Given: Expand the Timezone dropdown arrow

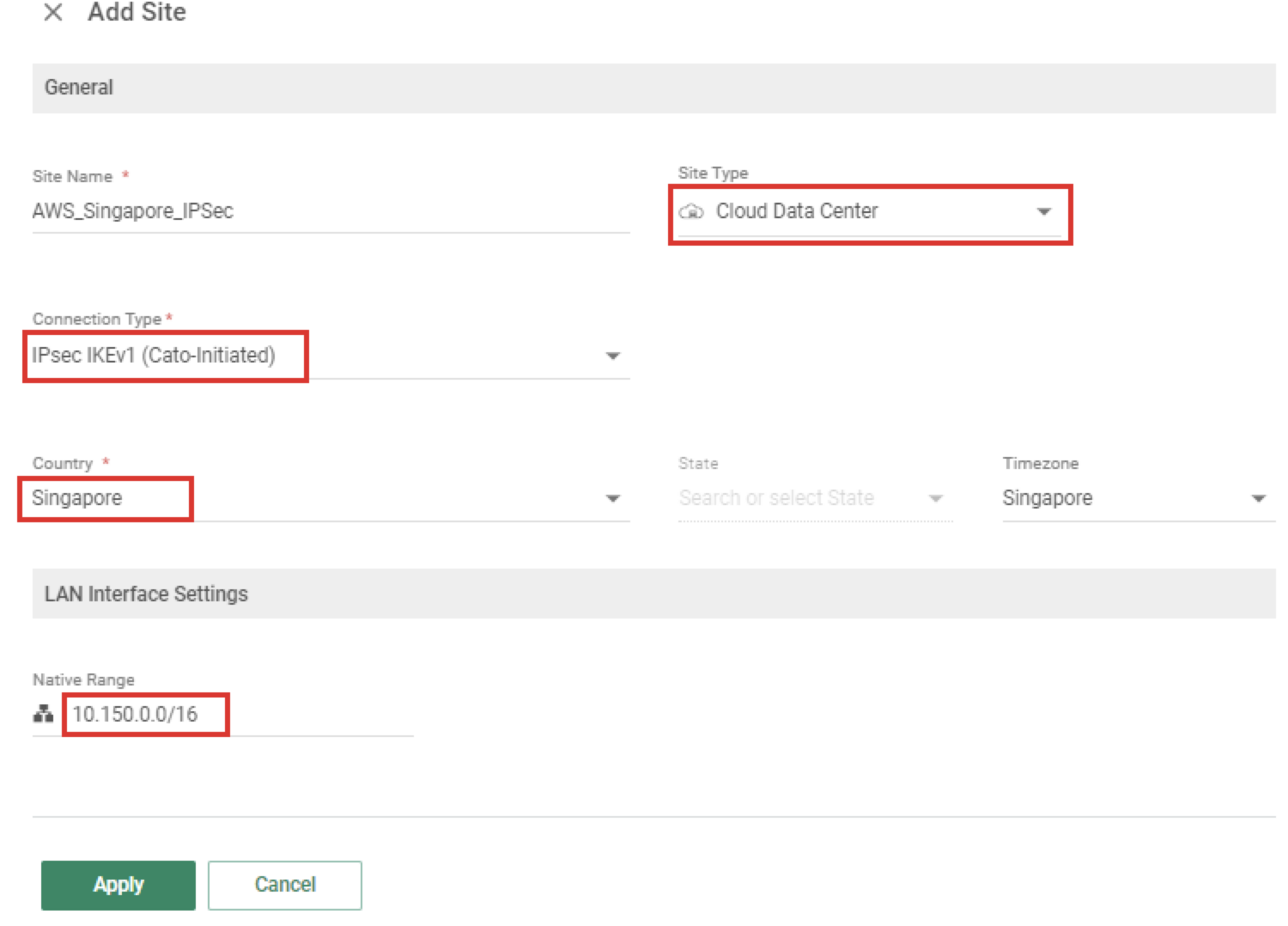Looking at the screenshot, I should point(1258,498).
